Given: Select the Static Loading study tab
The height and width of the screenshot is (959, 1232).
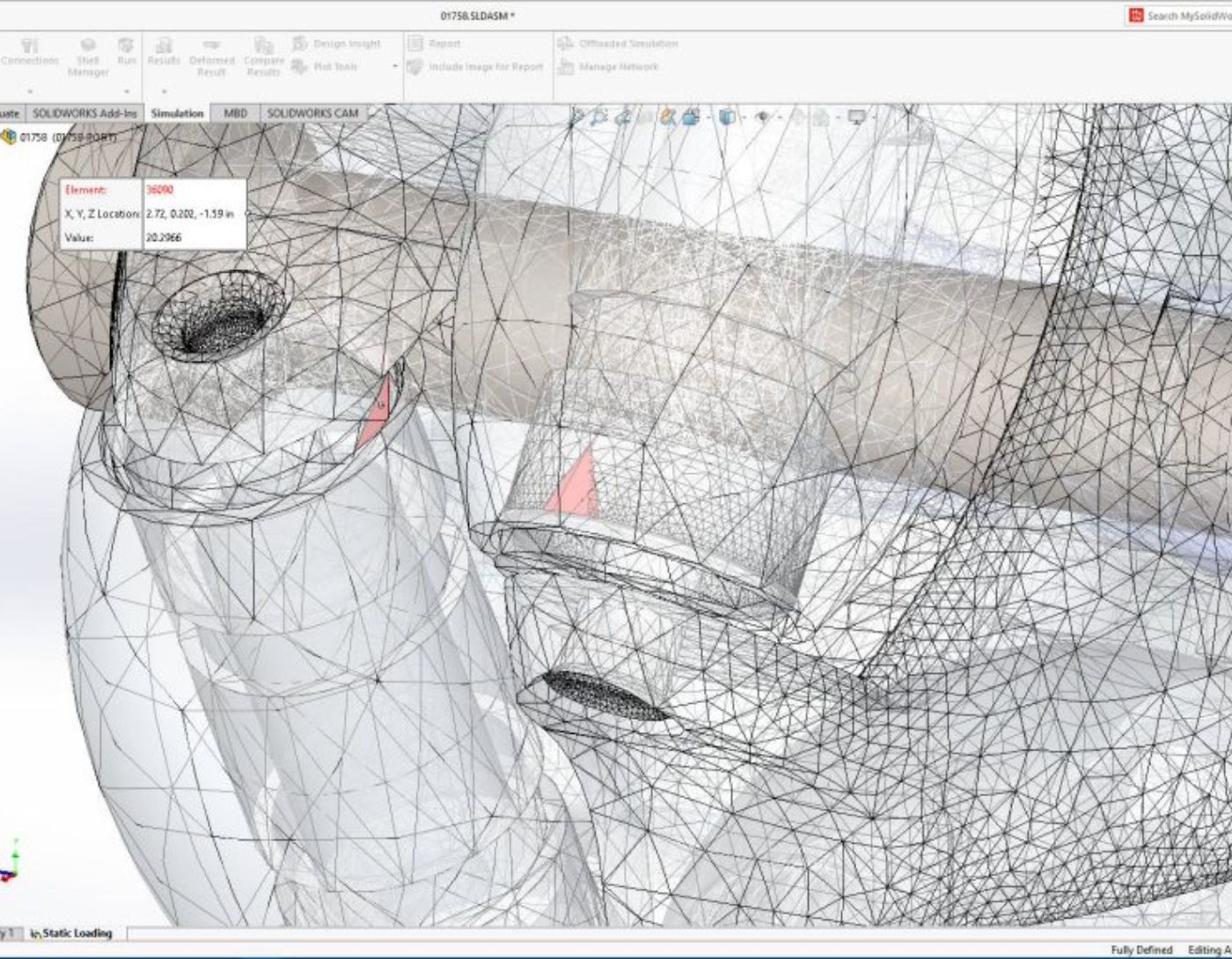Looking at the screenshot, I should (x=73, y=933).
